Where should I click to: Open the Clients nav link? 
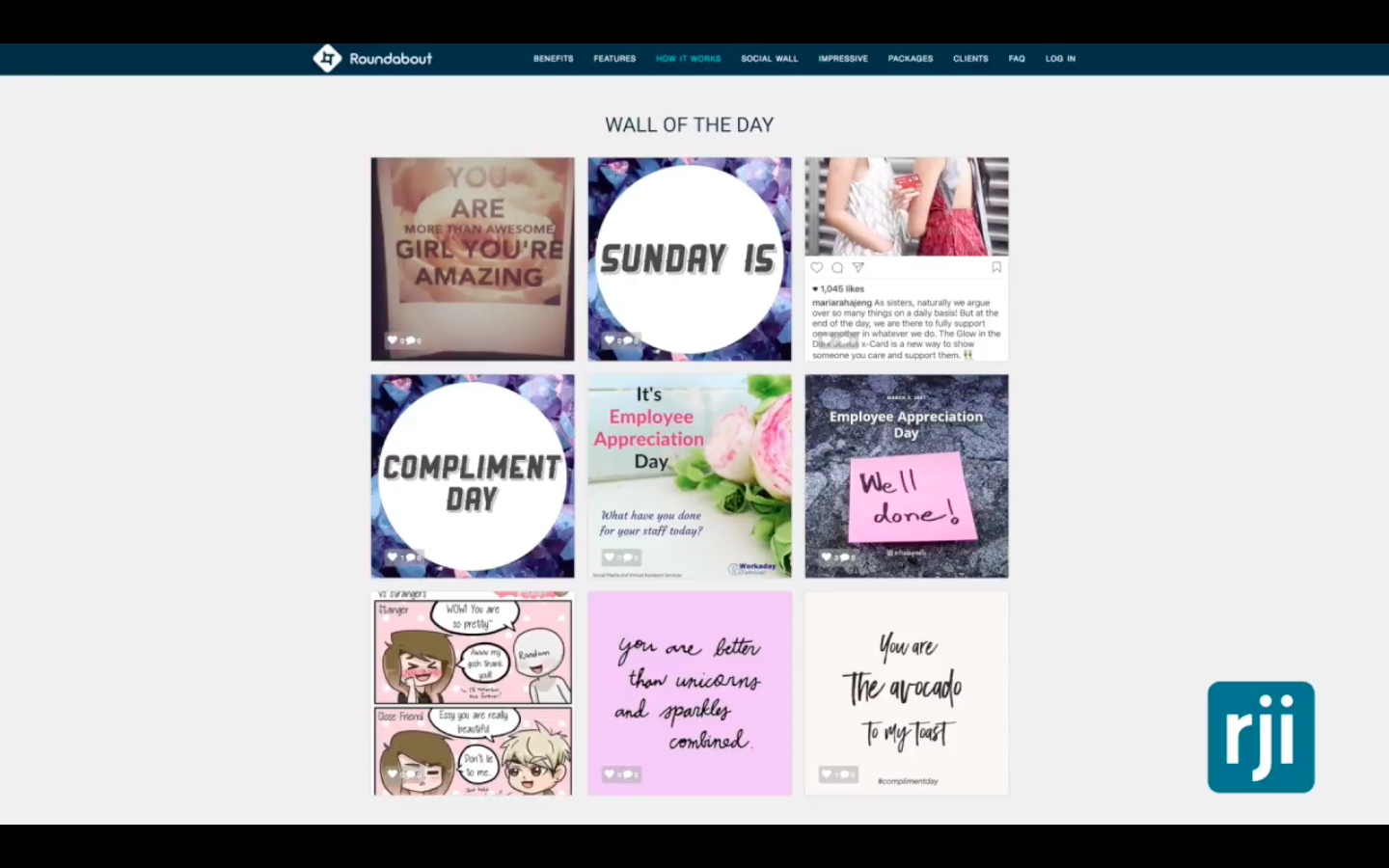970,59
